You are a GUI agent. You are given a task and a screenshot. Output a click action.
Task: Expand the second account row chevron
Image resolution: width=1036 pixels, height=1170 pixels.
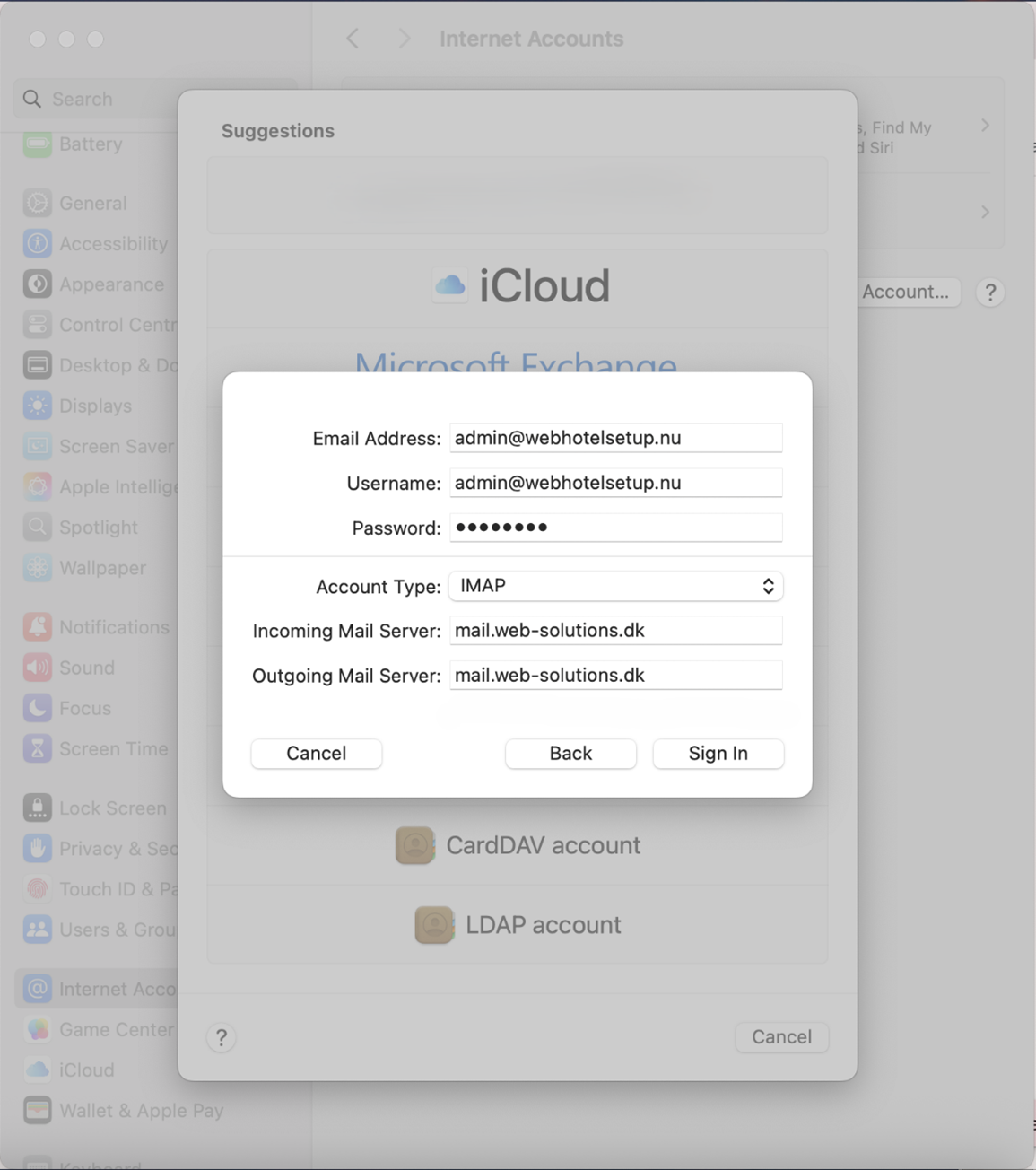coord(985,213)
